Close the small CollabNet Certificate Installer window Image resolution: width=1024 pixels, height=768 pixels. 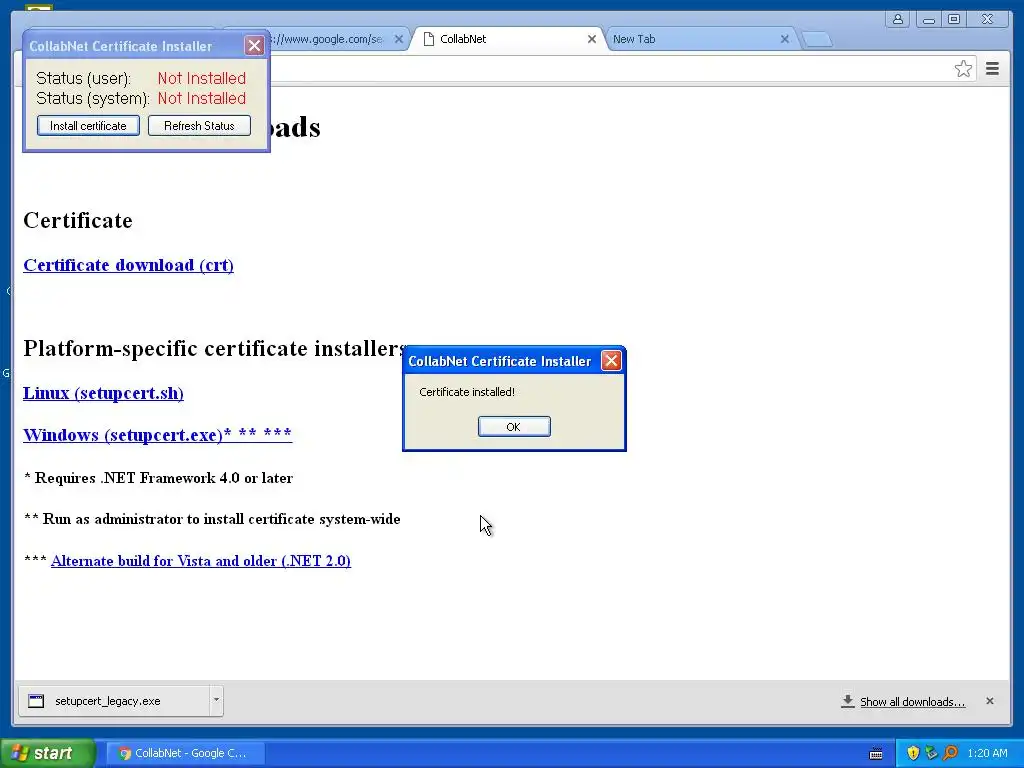pyautogui.click(x=255, y=45)
